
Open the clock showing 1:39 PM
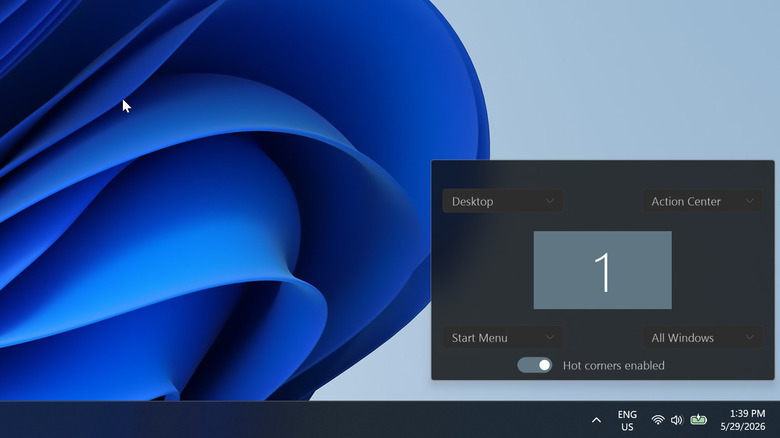click(x=743, y=420)
